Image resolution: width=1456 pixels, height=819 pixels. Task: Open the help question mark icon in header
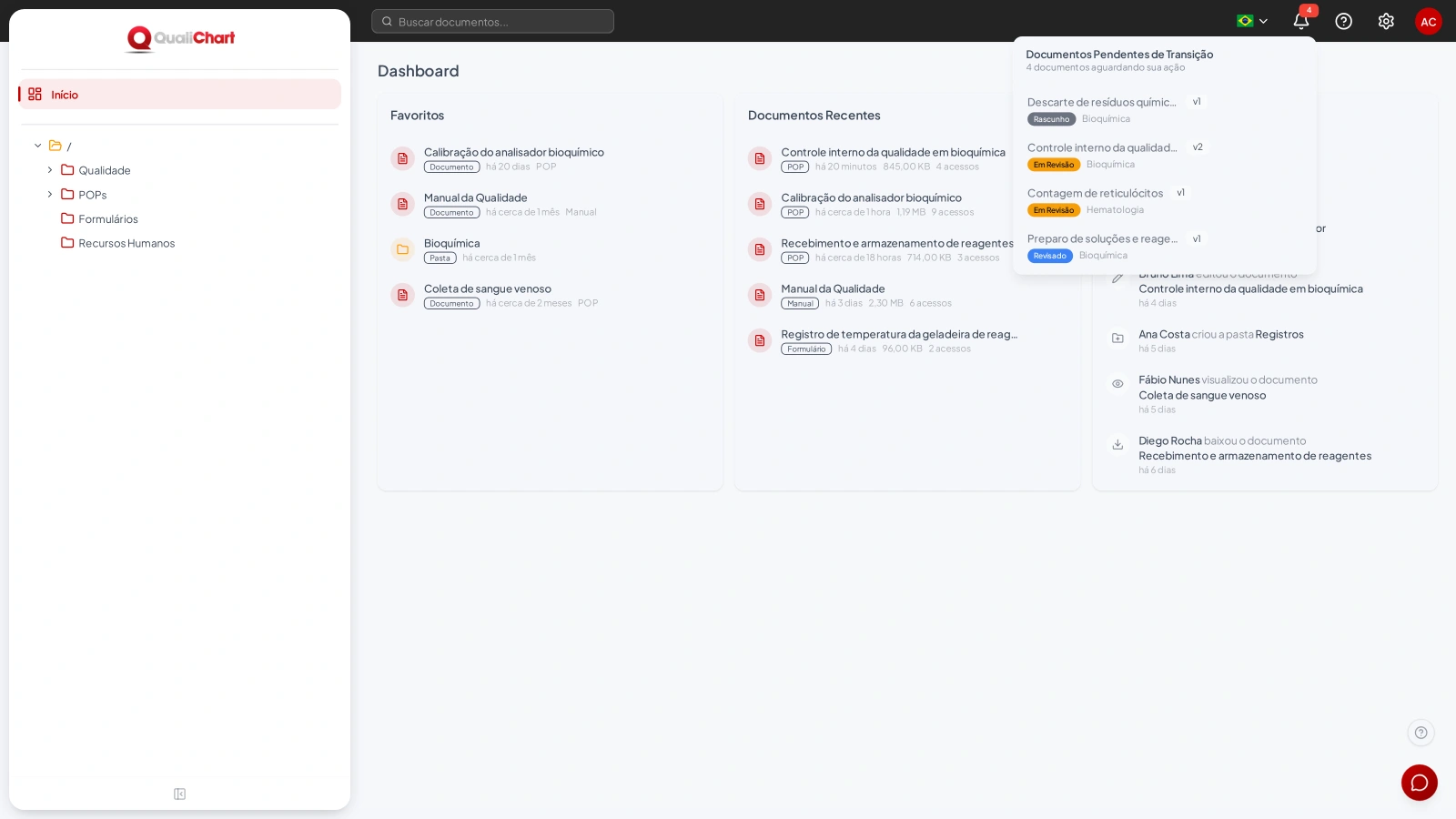coord(1343,21)
